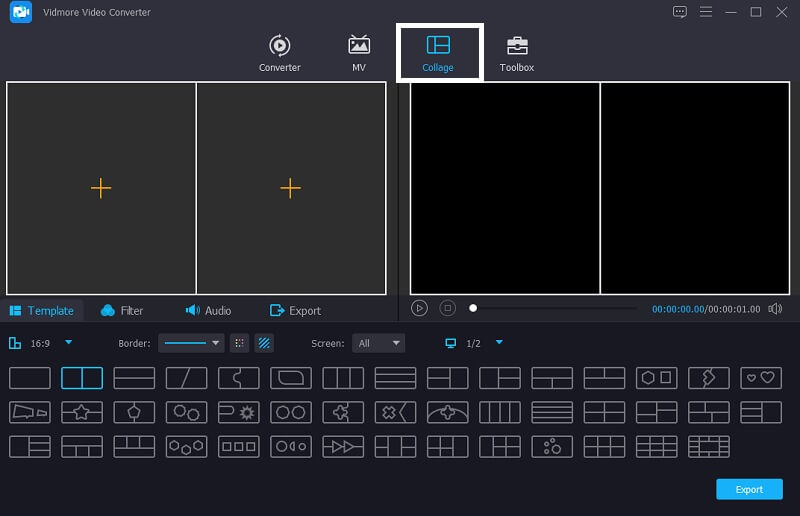
Task: Select the diagonal split layout template
Action: tap(186, 378)
